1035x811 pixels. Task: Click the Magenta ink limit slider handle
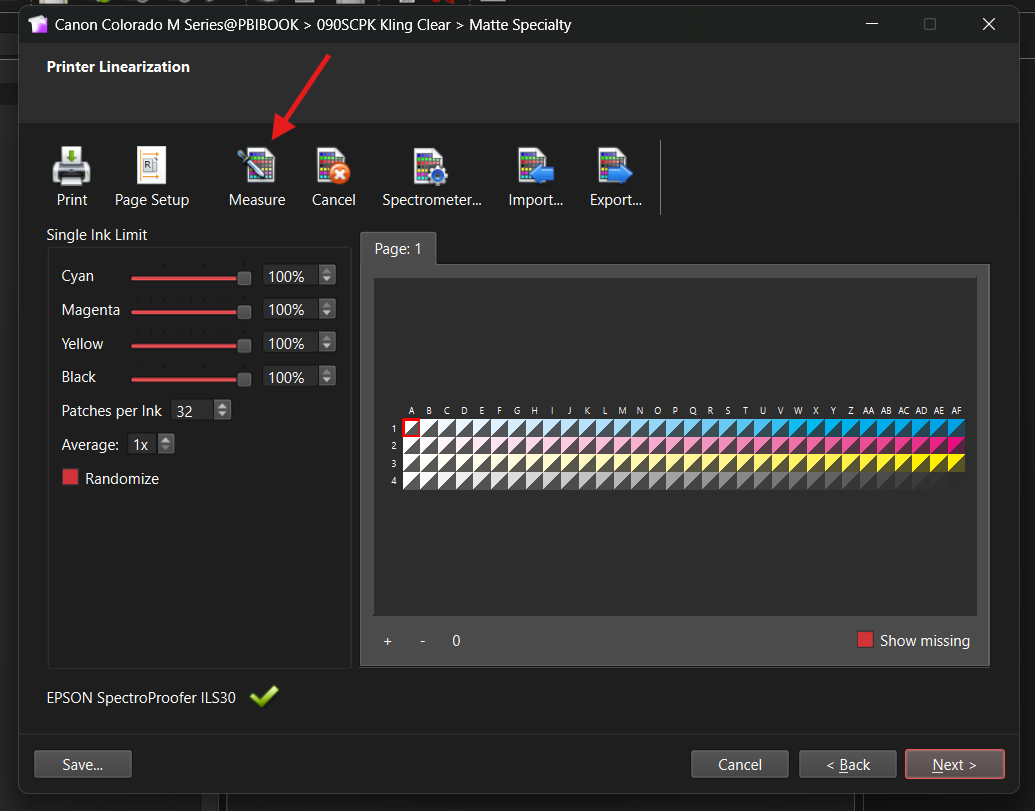tap(244, 311)
